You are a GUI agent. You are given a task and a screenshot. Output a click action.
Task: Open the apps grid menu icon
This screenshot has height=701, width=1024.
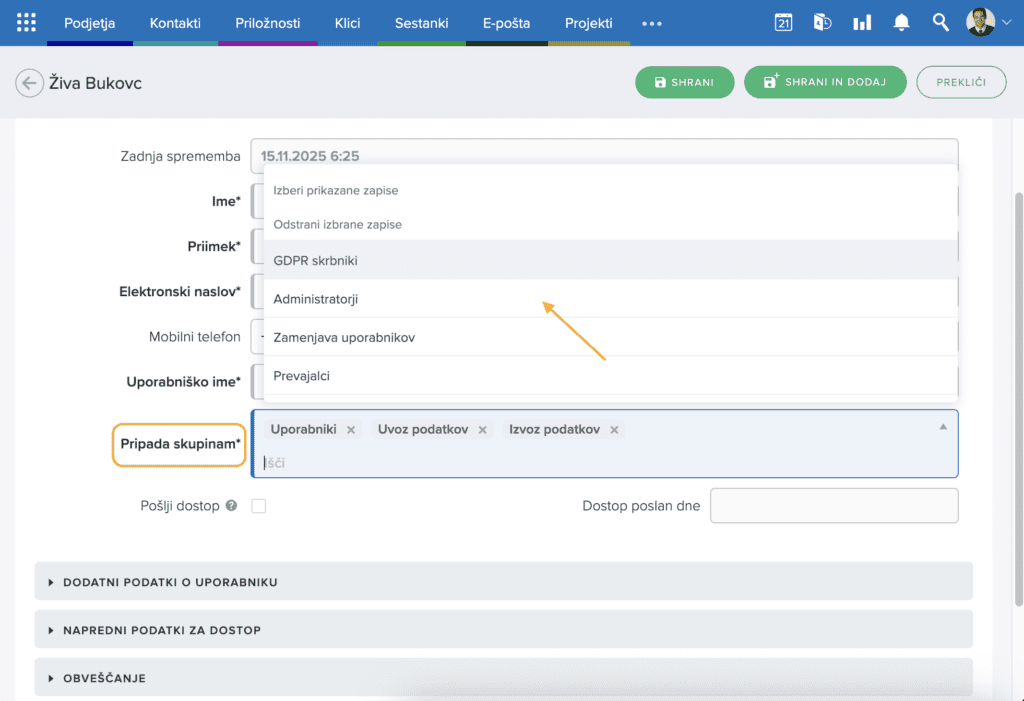pos(26,22)
